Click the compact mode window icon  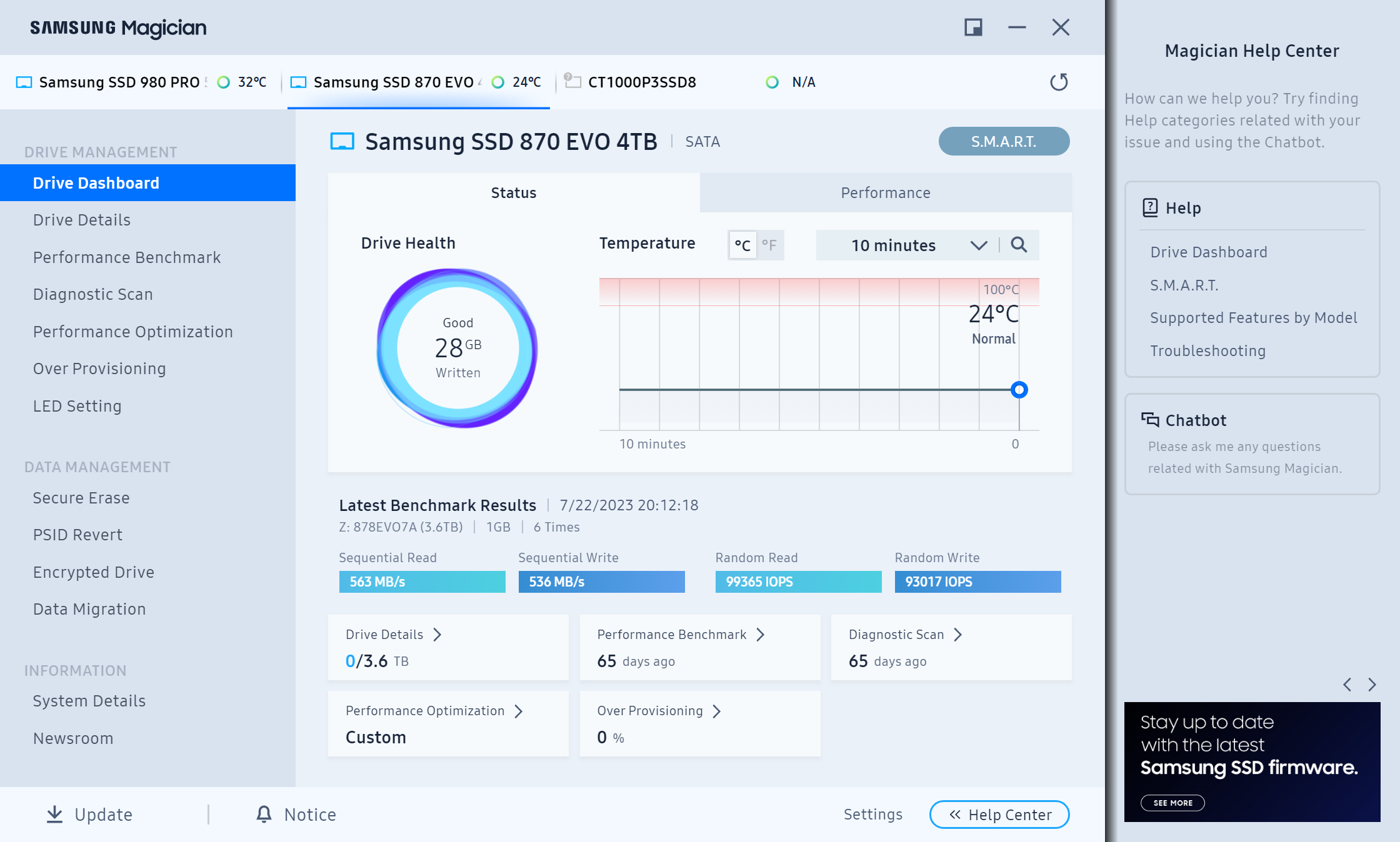973,27
